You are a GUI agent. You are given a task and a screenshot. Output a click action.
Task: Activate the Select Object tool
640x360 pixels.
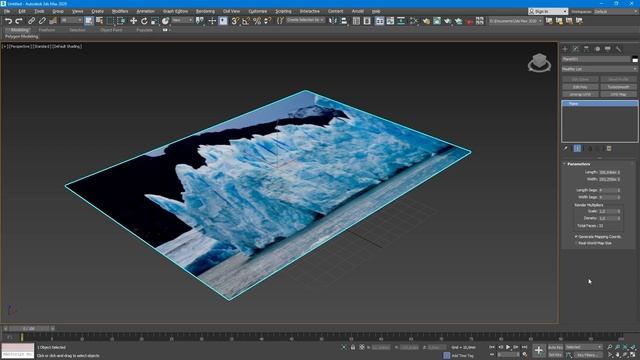[x=89, y=21]
